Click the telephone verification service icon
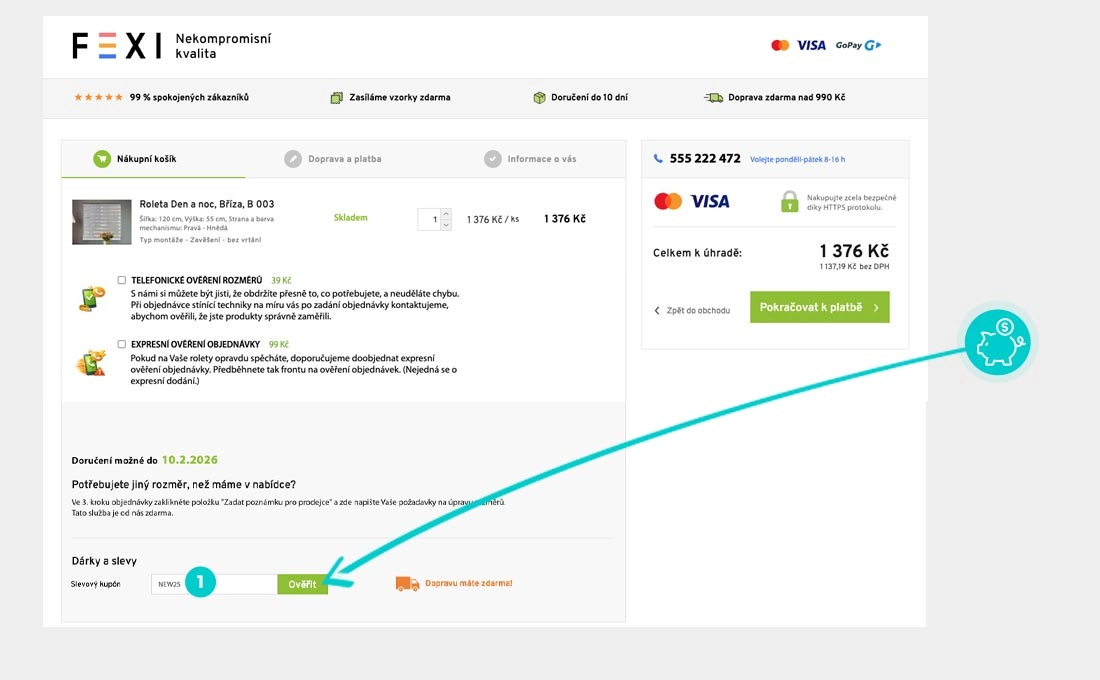The height and width of the screenshot is (680, 1100). tap(92, 298)
